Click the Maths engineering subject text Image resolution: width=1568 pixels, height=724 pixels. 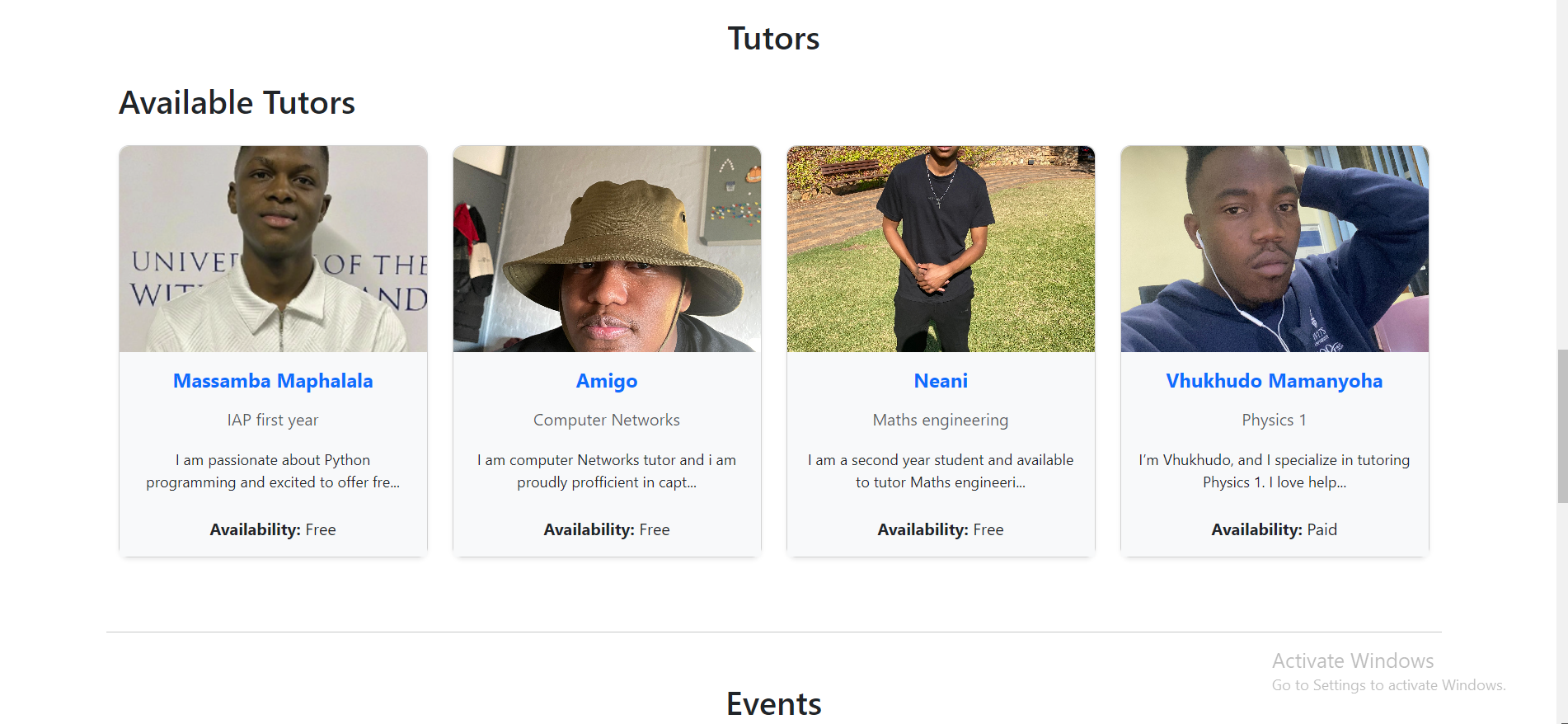(x=941, y=420)
